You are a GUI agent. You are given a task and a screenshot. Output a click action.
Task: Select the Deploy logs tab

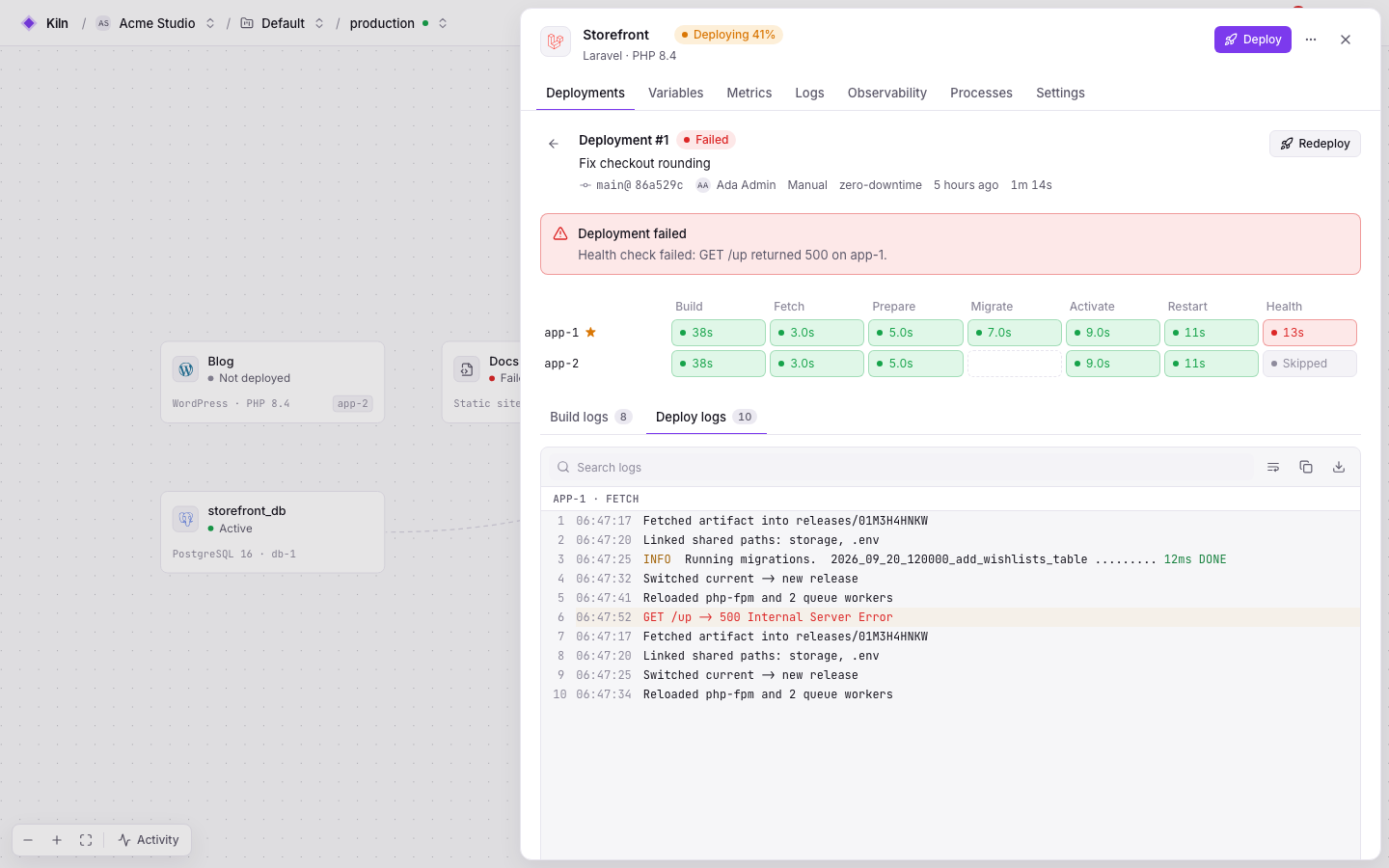[x=706, y=417]
